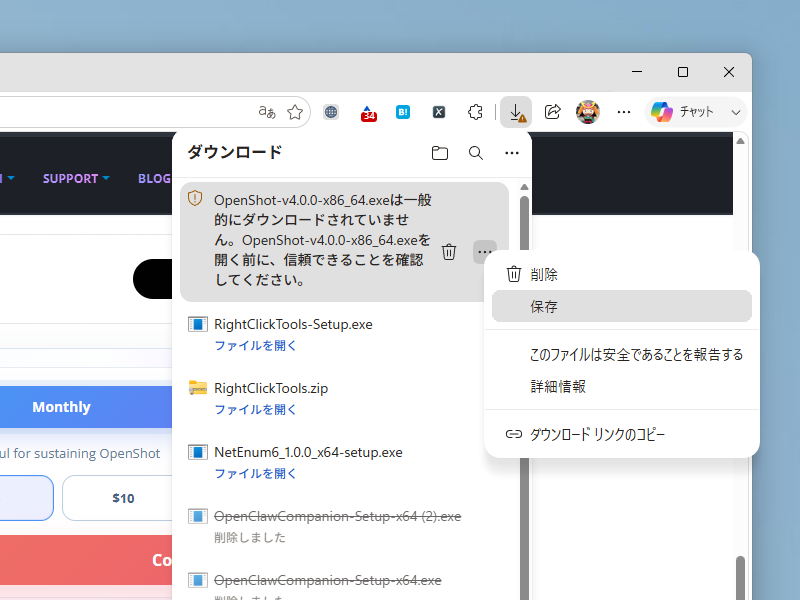Click deleted OpenClawCompanion-Setup-x64.exe entry

328,580
